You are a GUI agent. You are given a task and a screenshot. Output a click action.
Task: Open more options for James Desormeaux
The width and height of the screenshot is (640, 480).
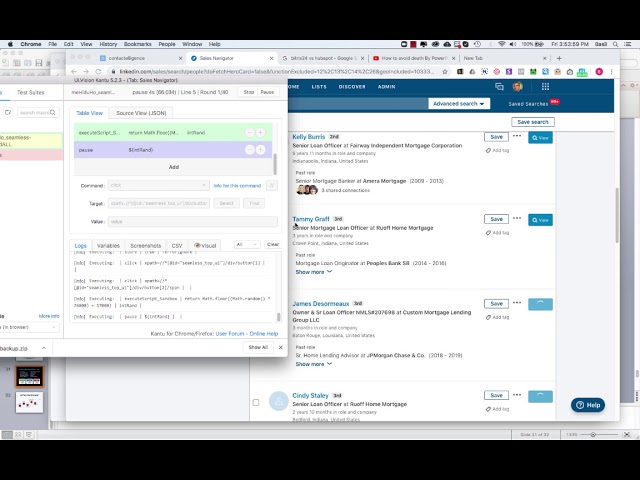click(517, 303)
